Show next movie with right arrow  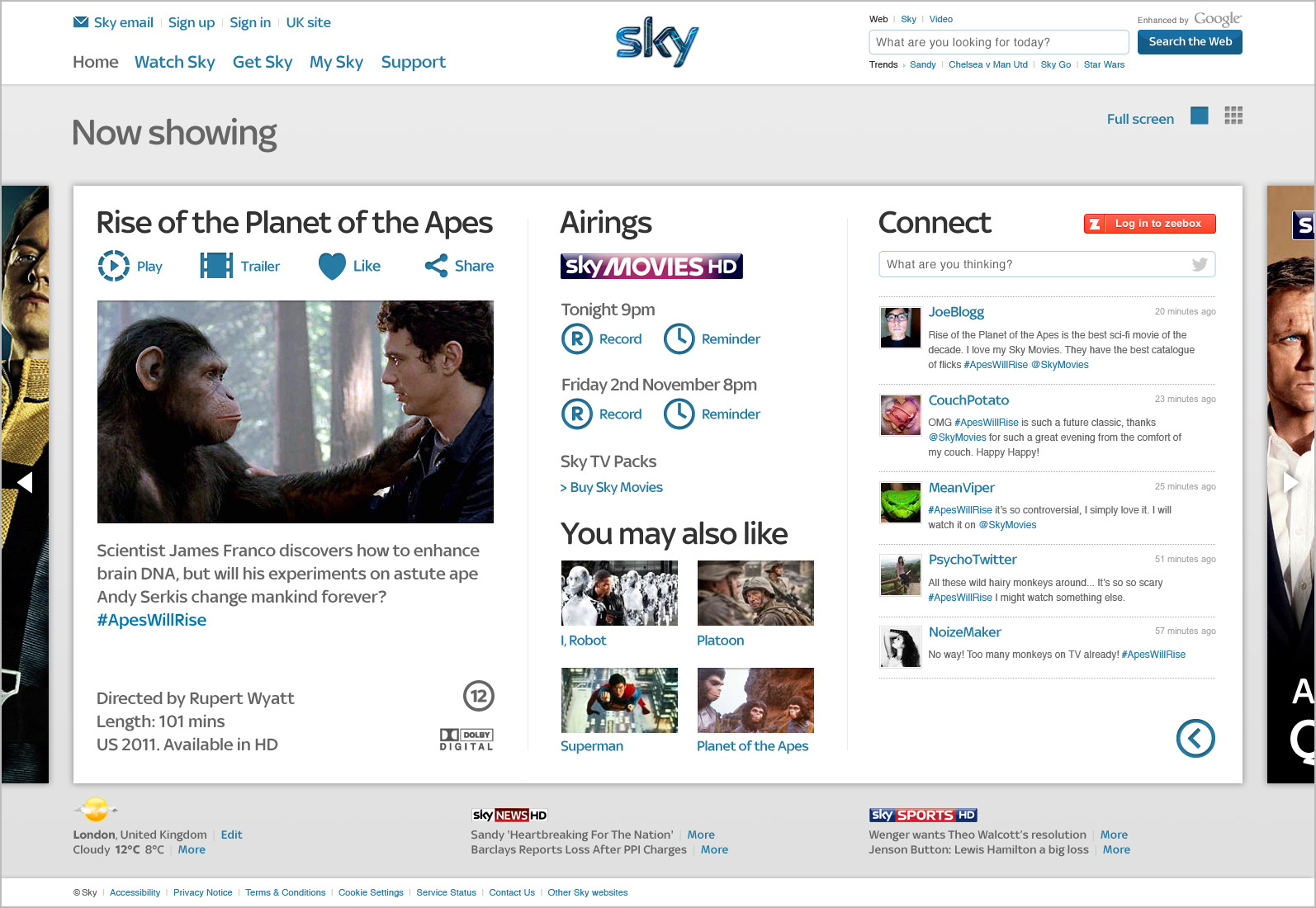(1291, 482)
